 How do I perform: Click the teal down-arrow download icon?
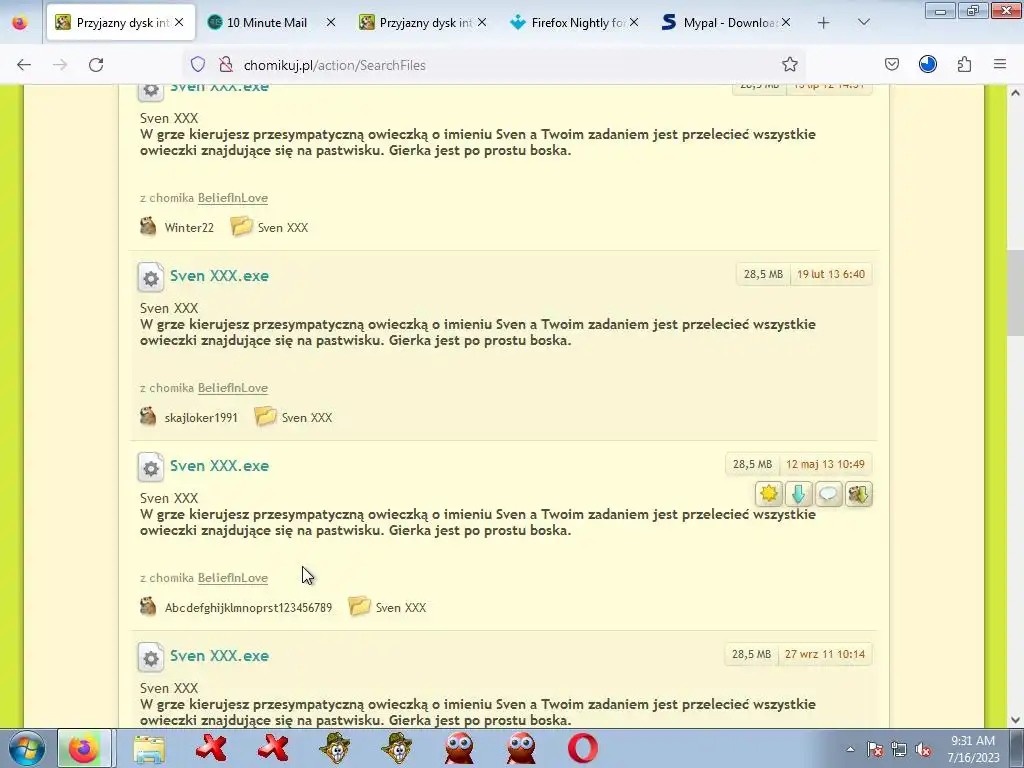pos(798,494)
